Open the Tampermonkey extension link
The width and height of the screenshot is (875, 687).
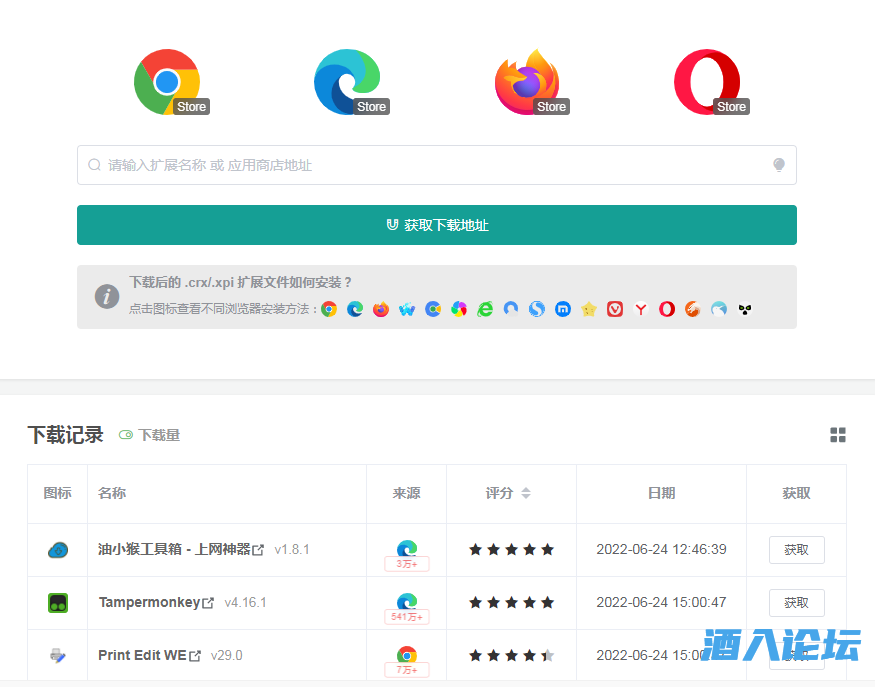155,603
